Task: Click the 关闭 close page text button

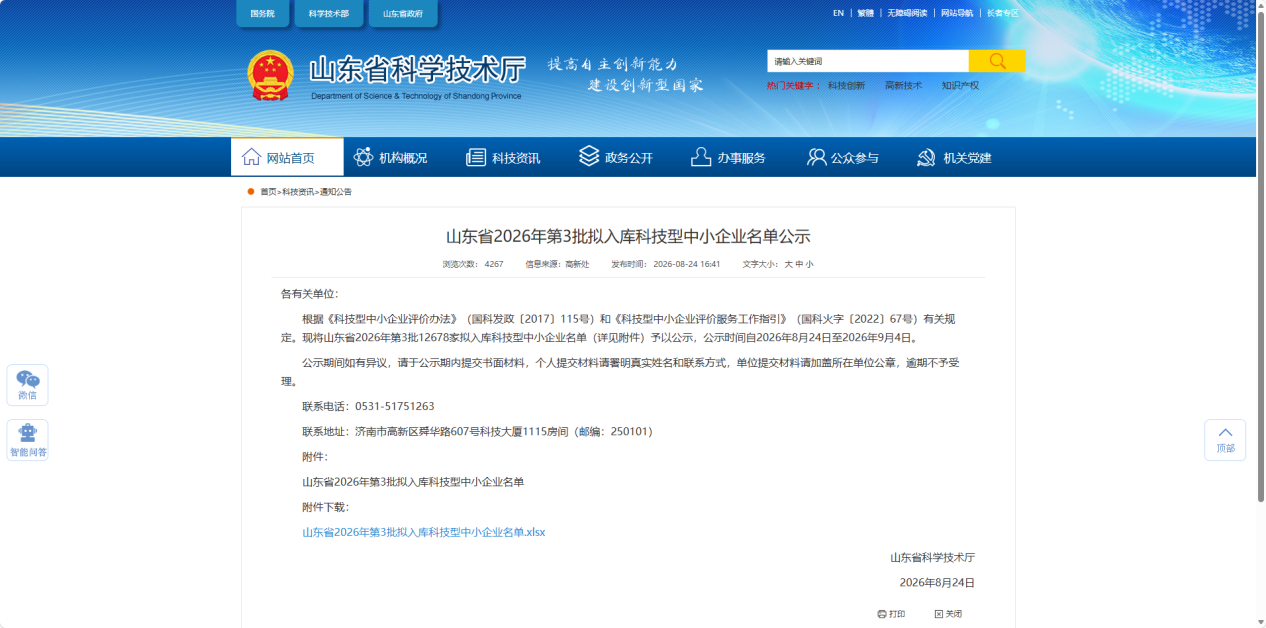Action: click(954, 614)
